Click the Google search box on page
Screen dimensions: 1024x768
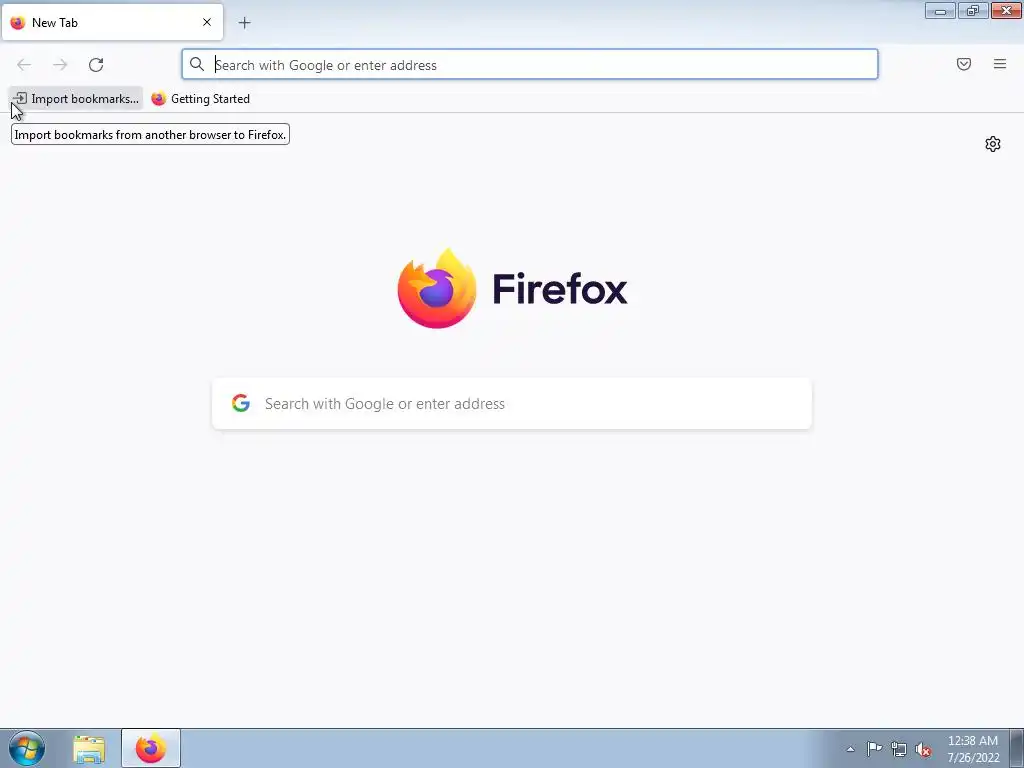point(512,404)
